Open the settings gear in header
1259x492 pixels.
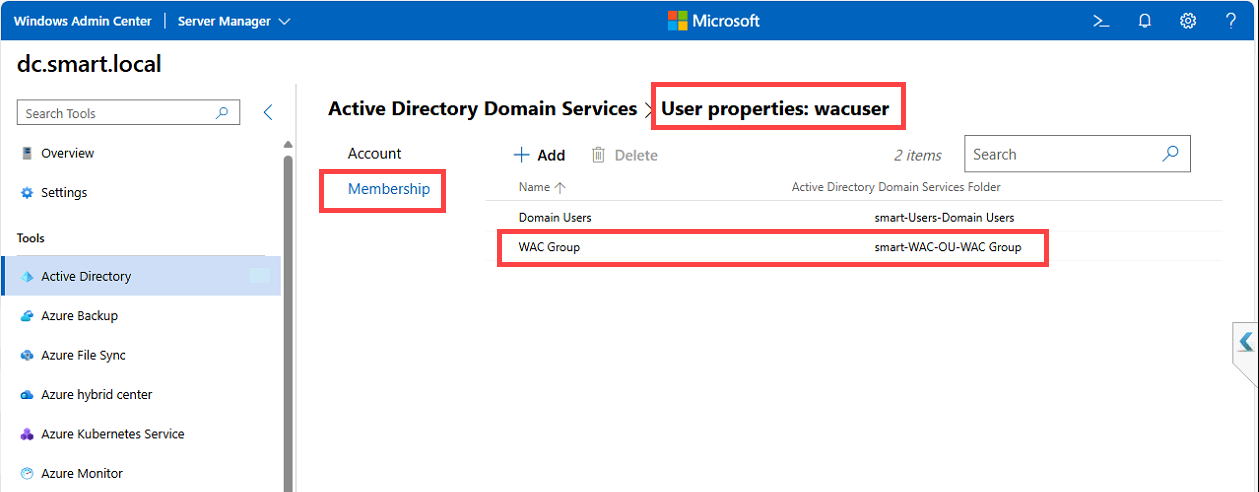[x=1188, y=21]
